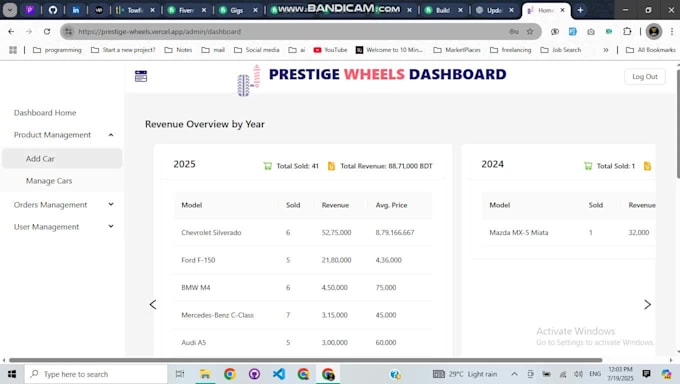The width and height of the screenshot is (680, 384).
Task: Open the apps grid icon in bookmarks bar
Action: (13, 50)
